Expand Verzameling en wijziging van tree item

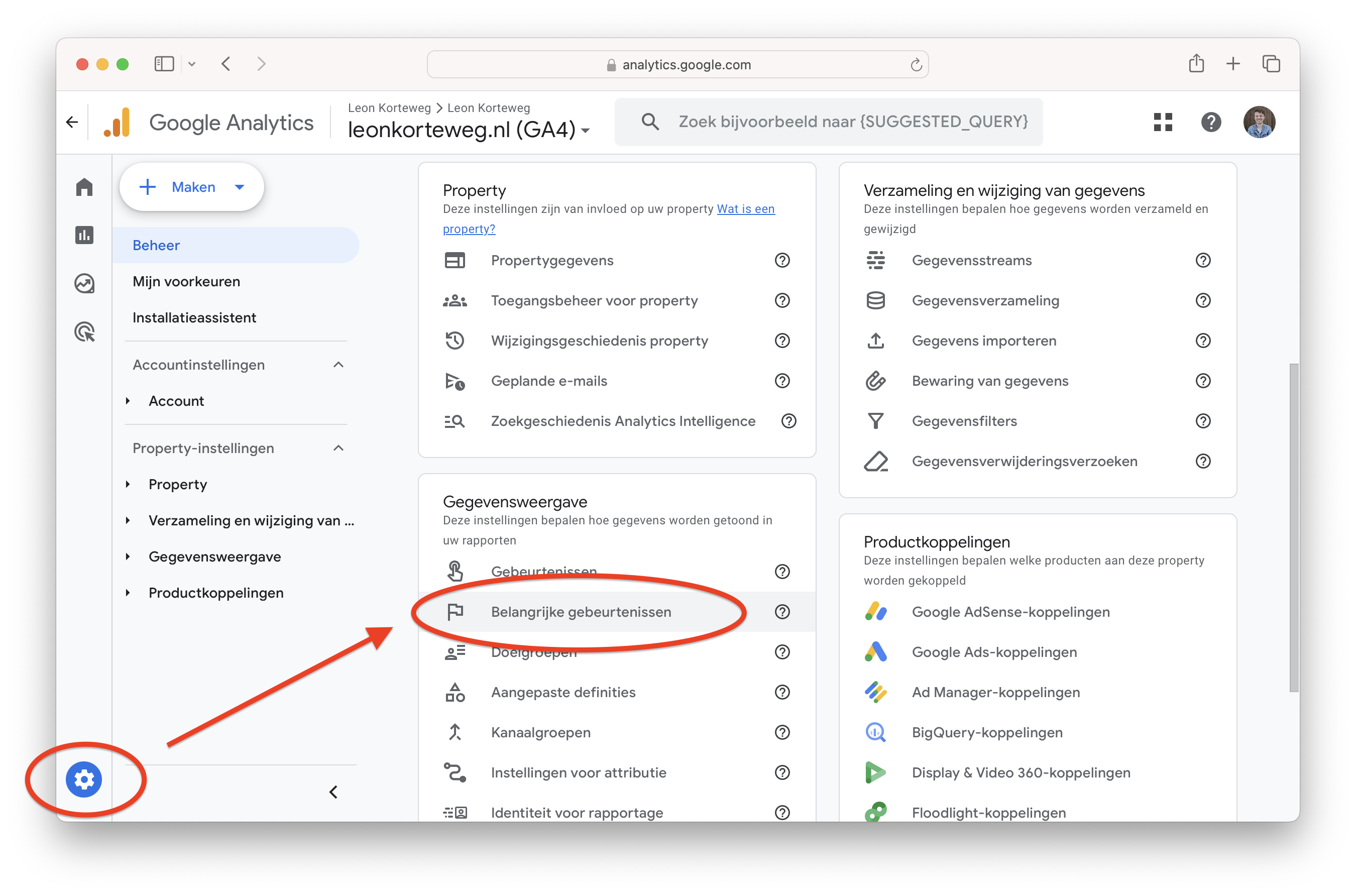(x=128, y=520)
